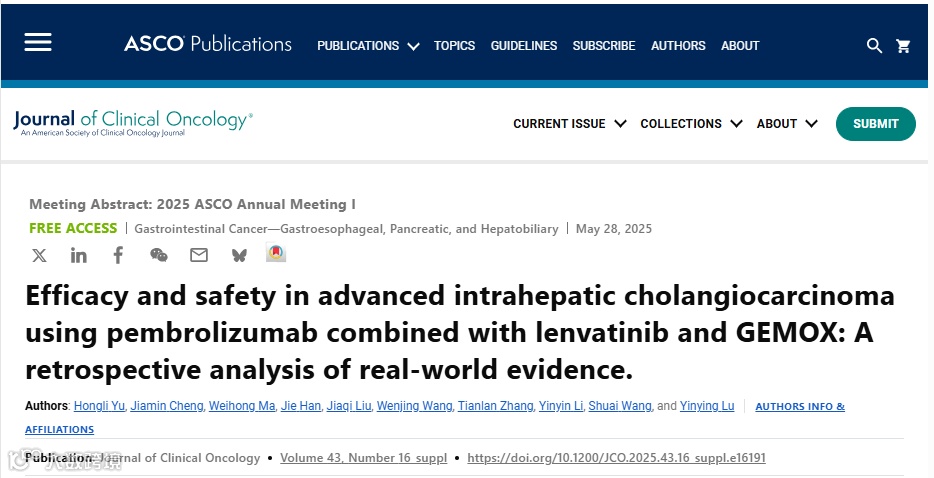The height and width of the screenshot is (478, 934).
Task: Open author link Hongli Yu
Action: (99, 406)
